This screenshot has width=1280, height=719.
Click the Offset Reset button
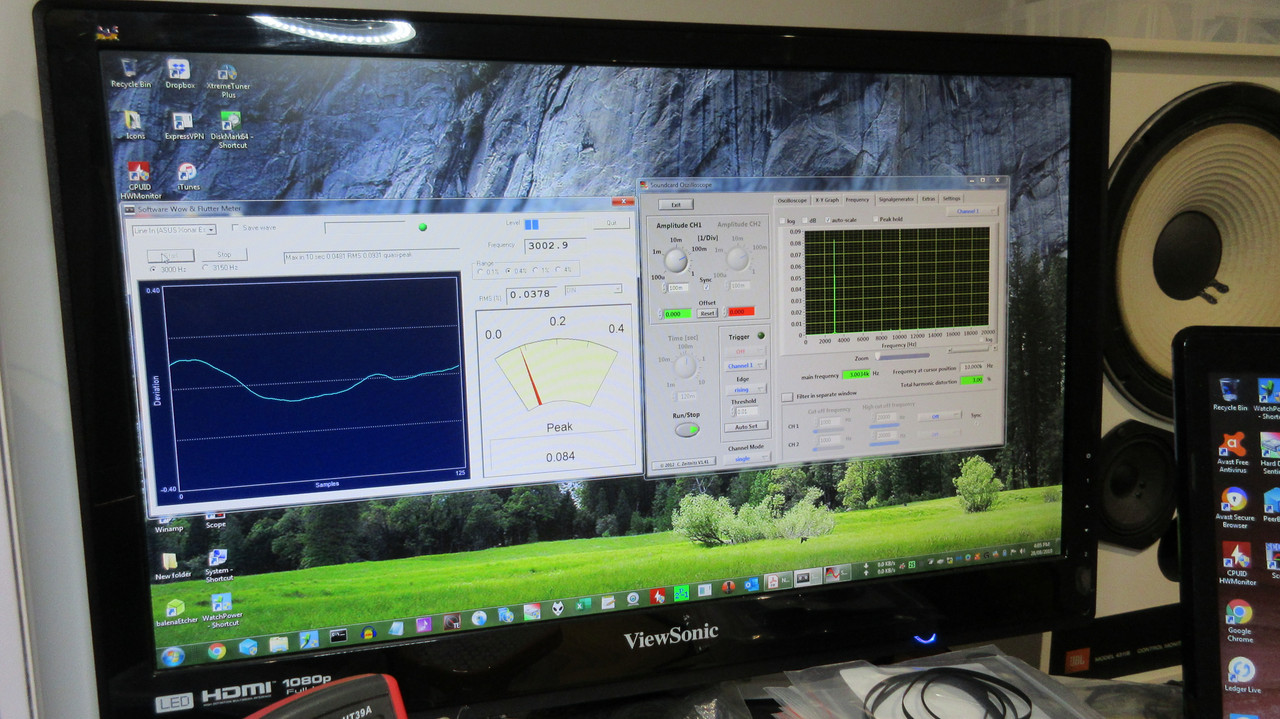click(707, 313)
